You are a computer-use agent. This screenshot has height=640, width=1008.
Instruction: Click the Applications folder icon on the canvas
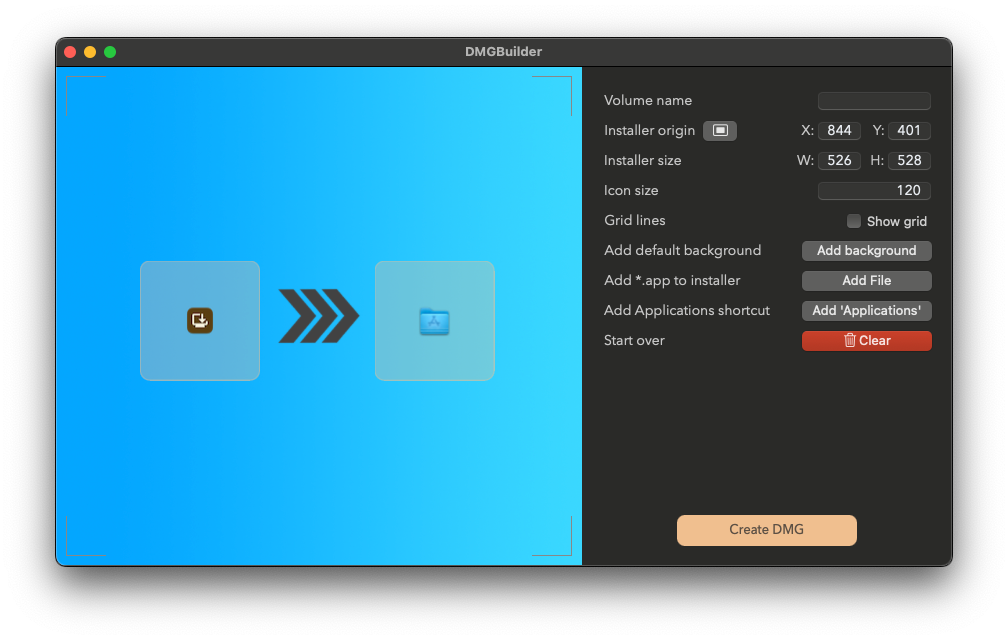(435, 321)
